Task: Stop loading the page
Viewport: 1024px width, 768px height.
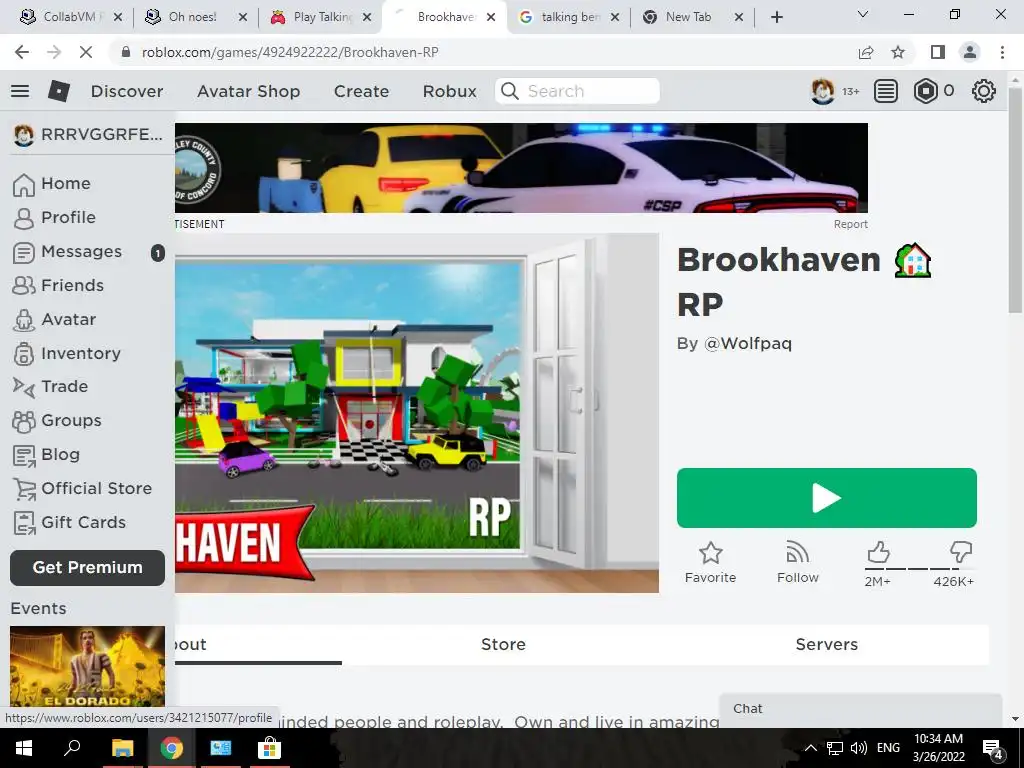Action: [86, 52]
